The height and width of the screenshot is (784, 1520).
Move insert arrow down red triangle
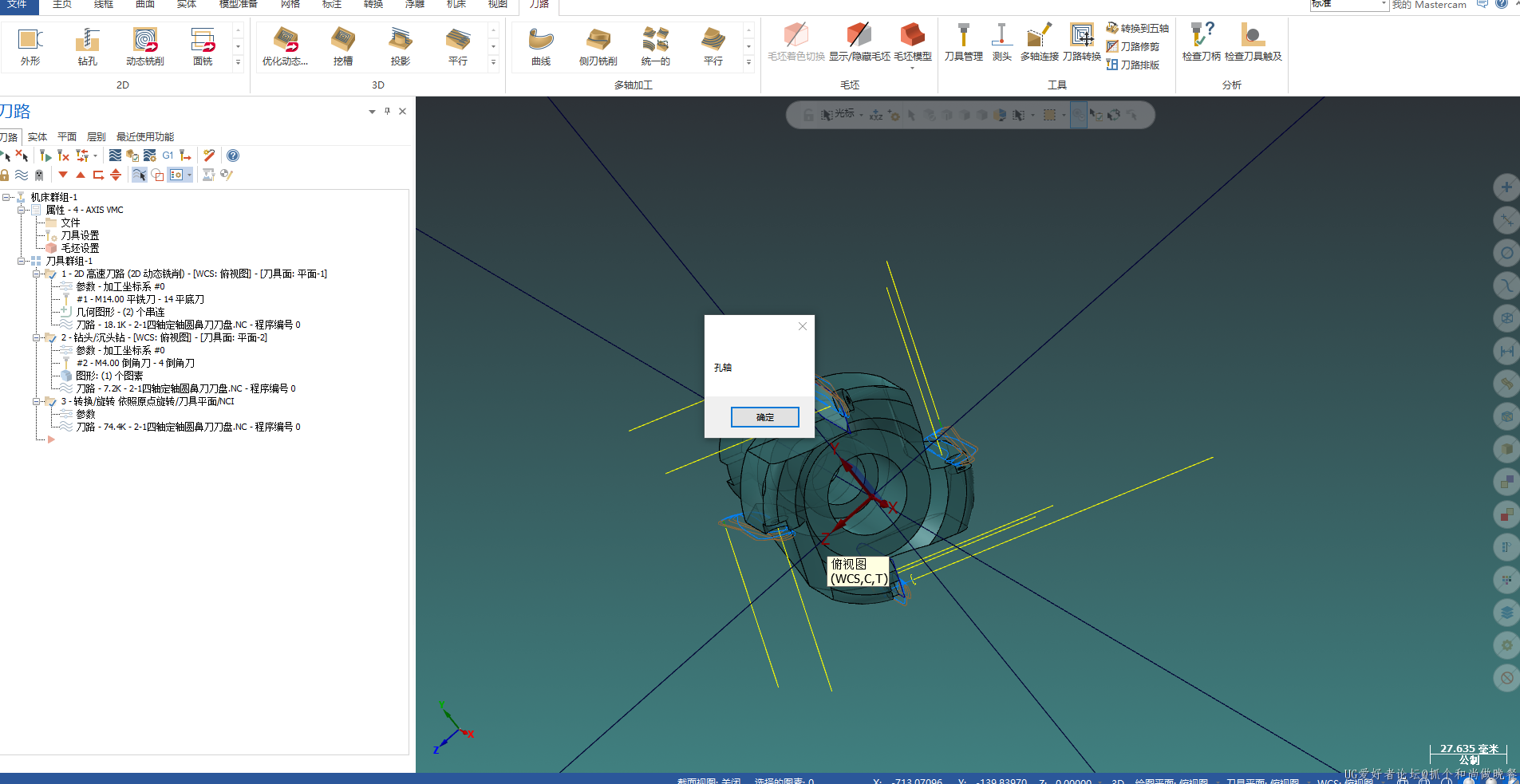click(x=63, y=175)
